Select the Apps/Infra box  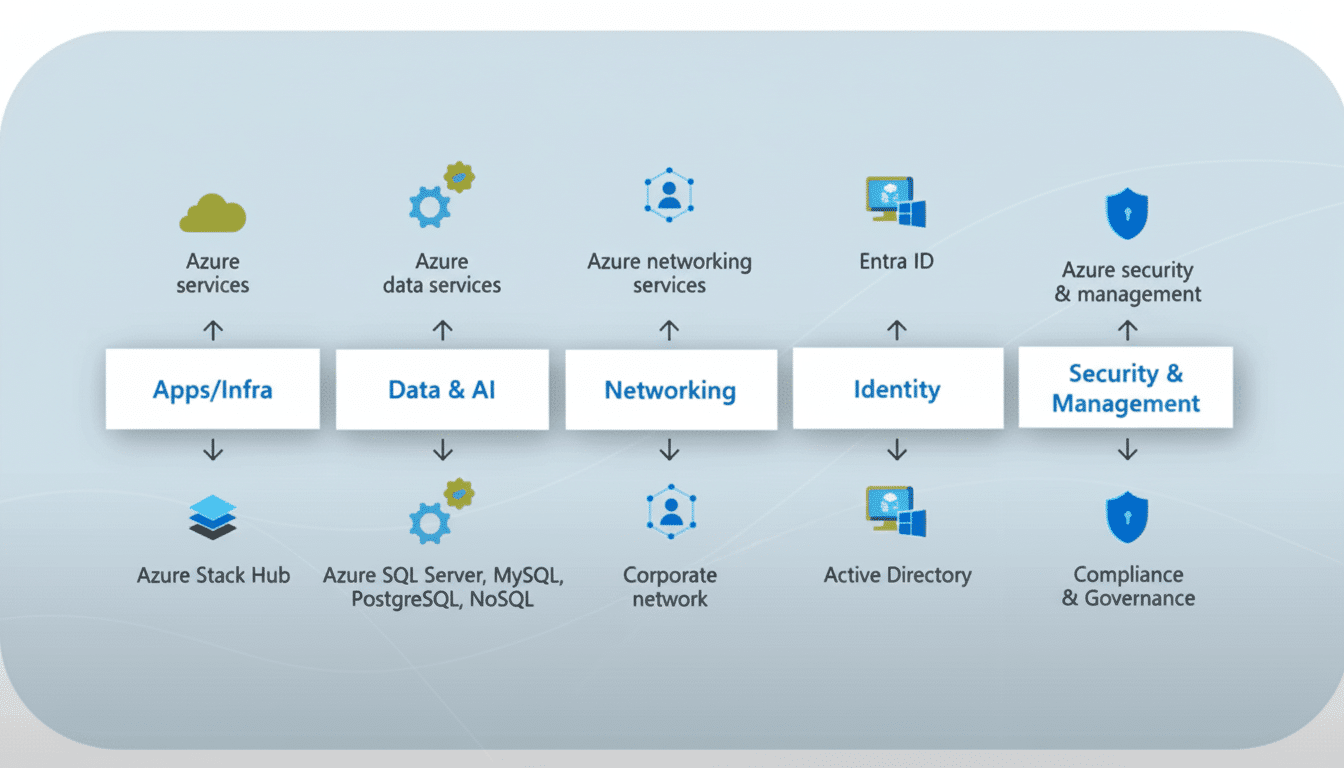click(x=212, y=389)
